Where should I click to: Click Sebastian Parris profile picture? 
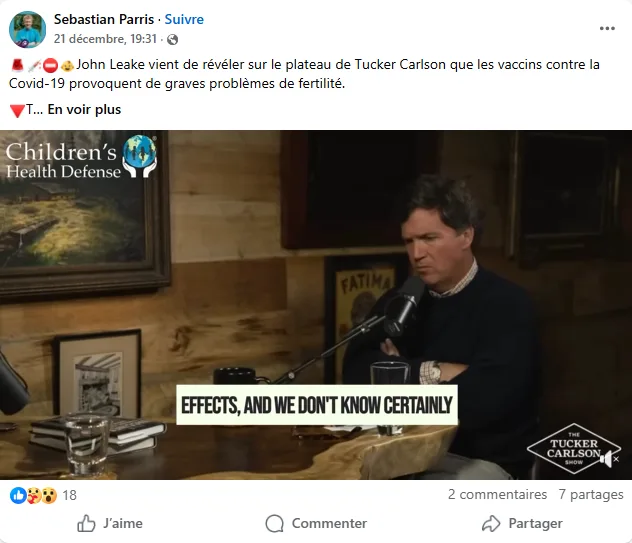pyautogui.click(x=27, y=29)
